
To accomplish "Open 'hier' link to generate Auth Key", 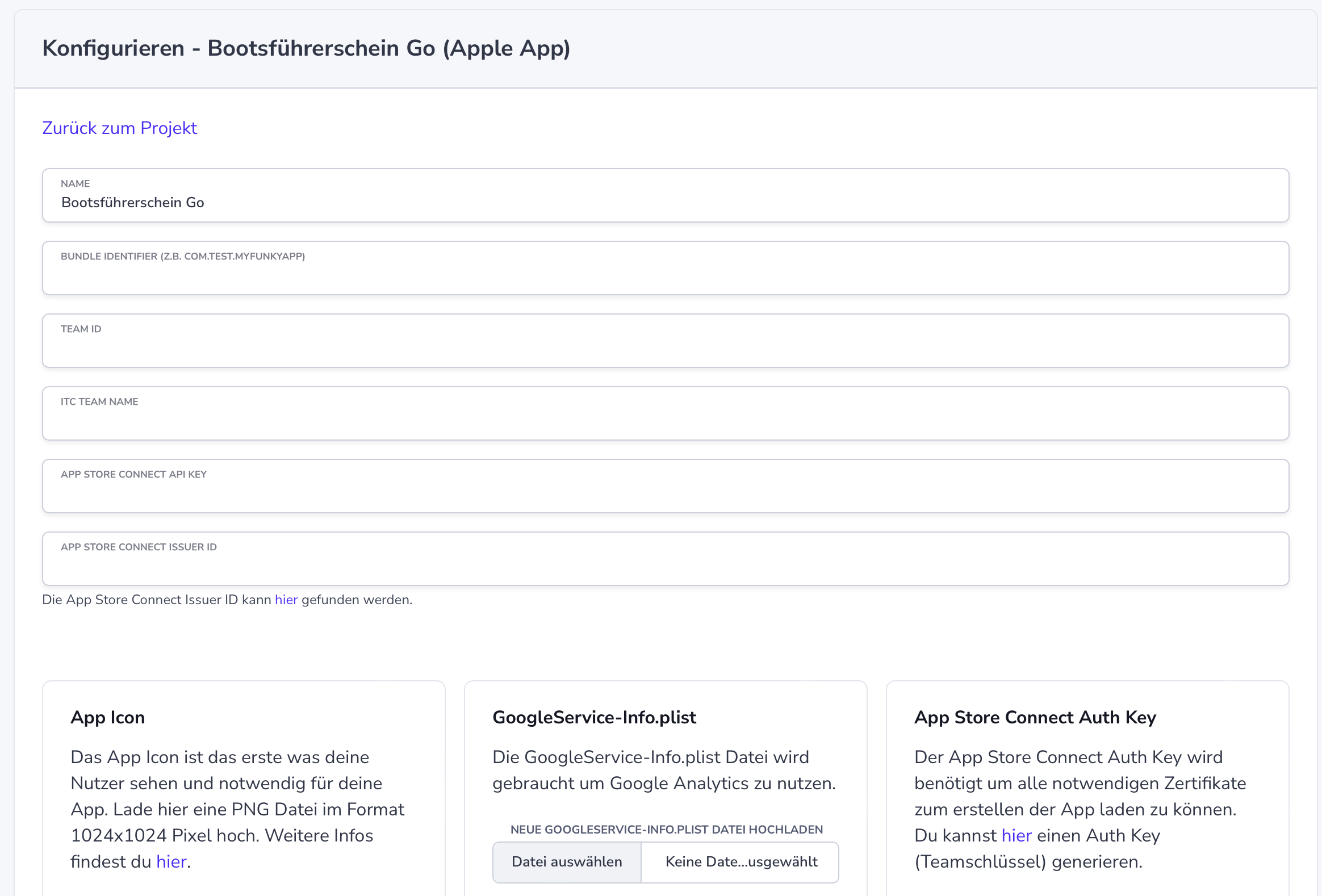I will 1016,835.
